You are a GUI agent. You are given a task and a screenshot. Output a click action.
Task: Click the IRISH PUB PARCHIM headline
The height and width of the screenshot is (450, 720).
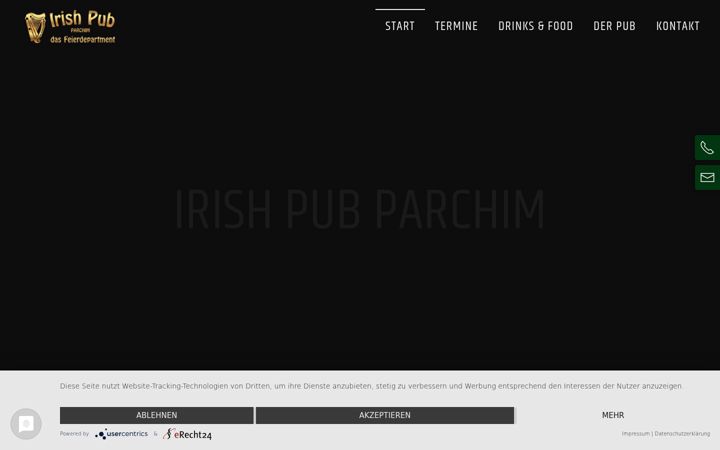point(360,209)
